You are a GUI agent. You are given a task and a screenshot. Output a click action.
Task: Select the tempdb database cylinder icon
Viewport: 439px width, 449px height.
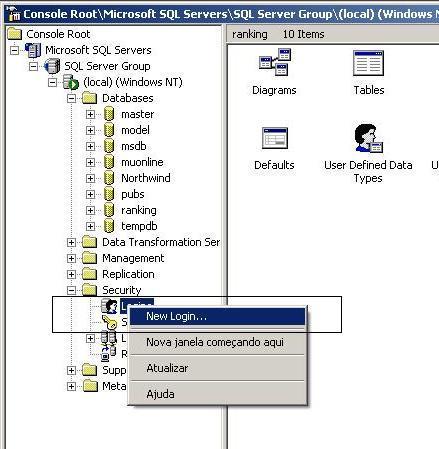coord(109,226)
